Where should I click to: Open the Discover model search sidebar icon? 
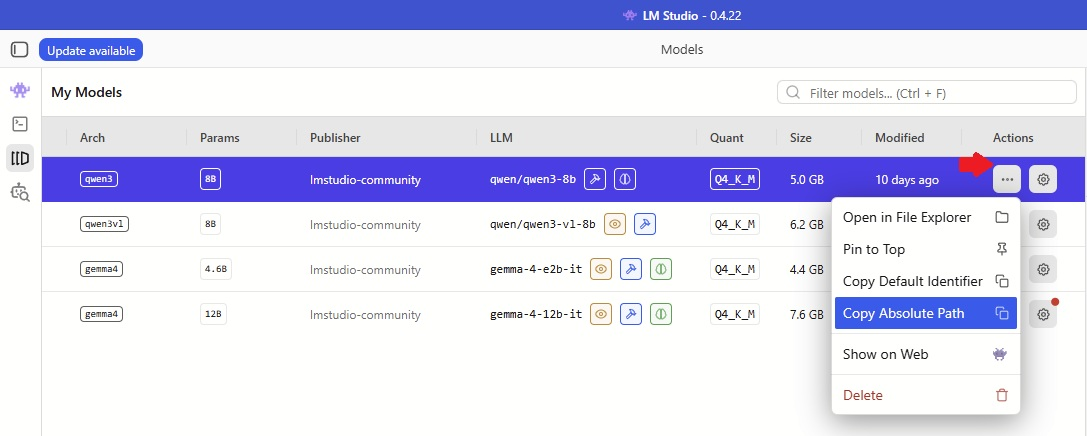point(20,192)
